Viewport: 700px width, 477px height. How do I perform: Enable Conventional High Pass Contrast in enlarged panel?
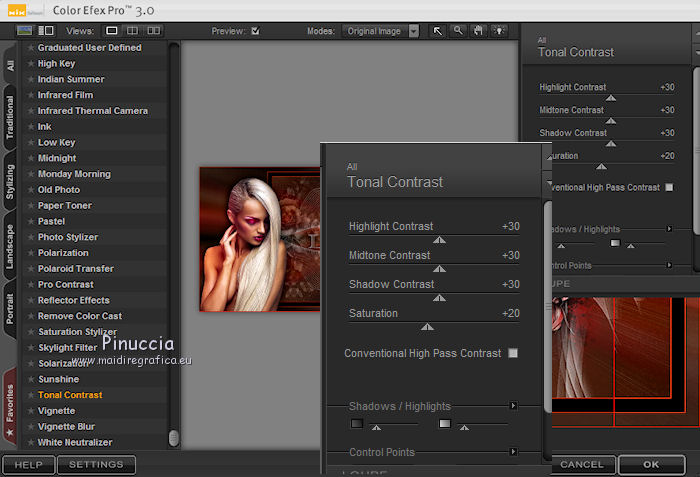[513, 353]
